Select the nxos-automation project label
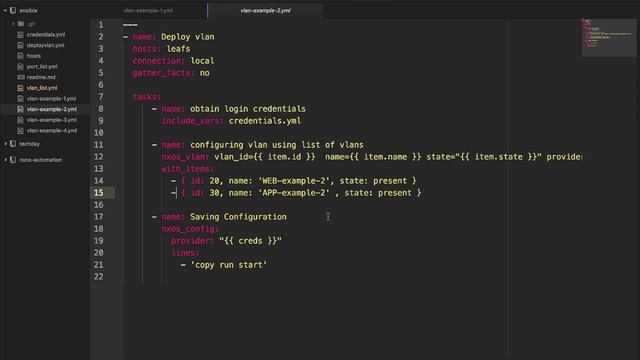Screen dimensions: 640x360 [40, 160]
